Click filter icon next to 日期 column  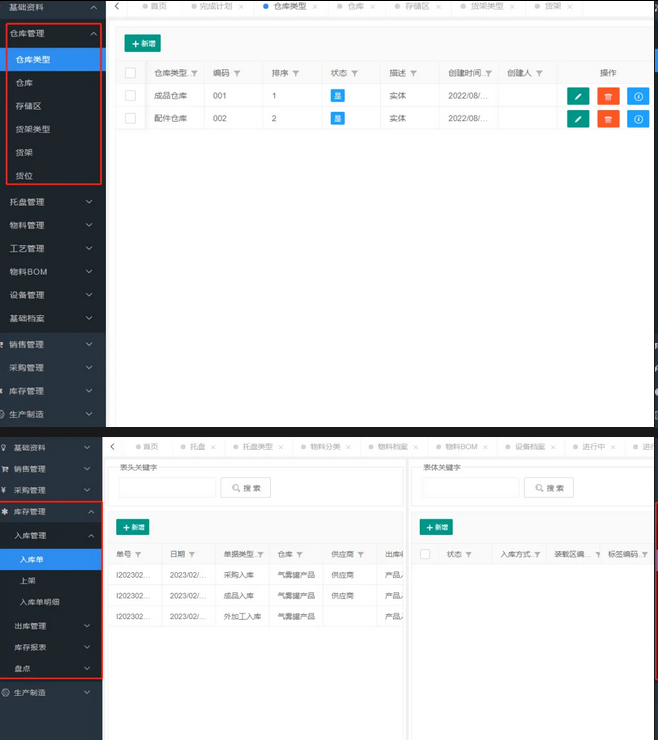pyautogui.click(x=192, y=555)
